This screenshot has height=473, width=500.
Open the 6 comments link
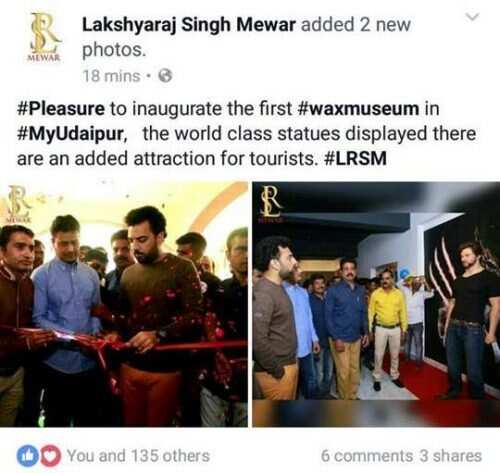coord(367,456)
